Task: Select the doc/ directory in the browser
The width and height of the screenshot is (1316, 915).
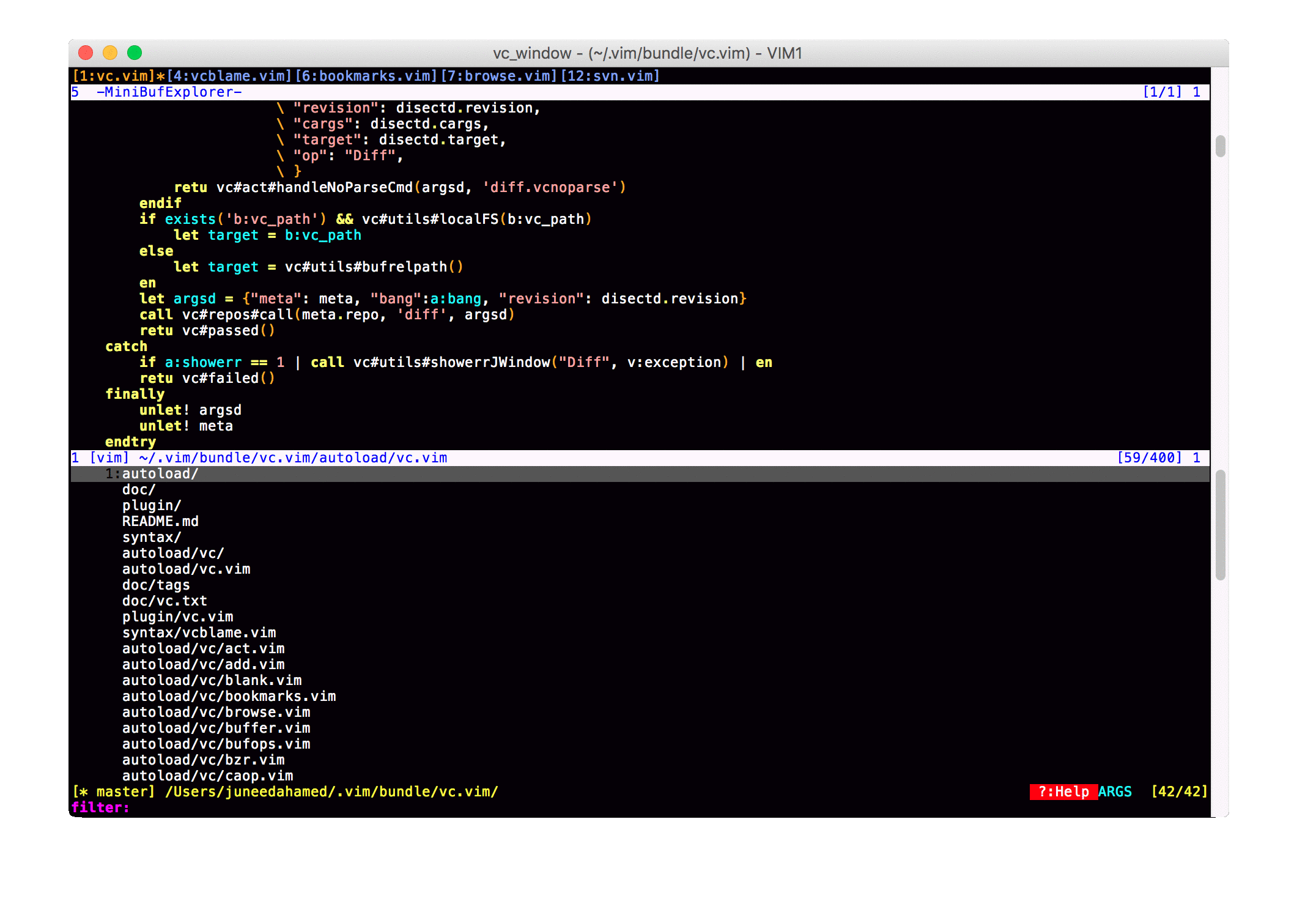Action: click(x=138, y=489)
